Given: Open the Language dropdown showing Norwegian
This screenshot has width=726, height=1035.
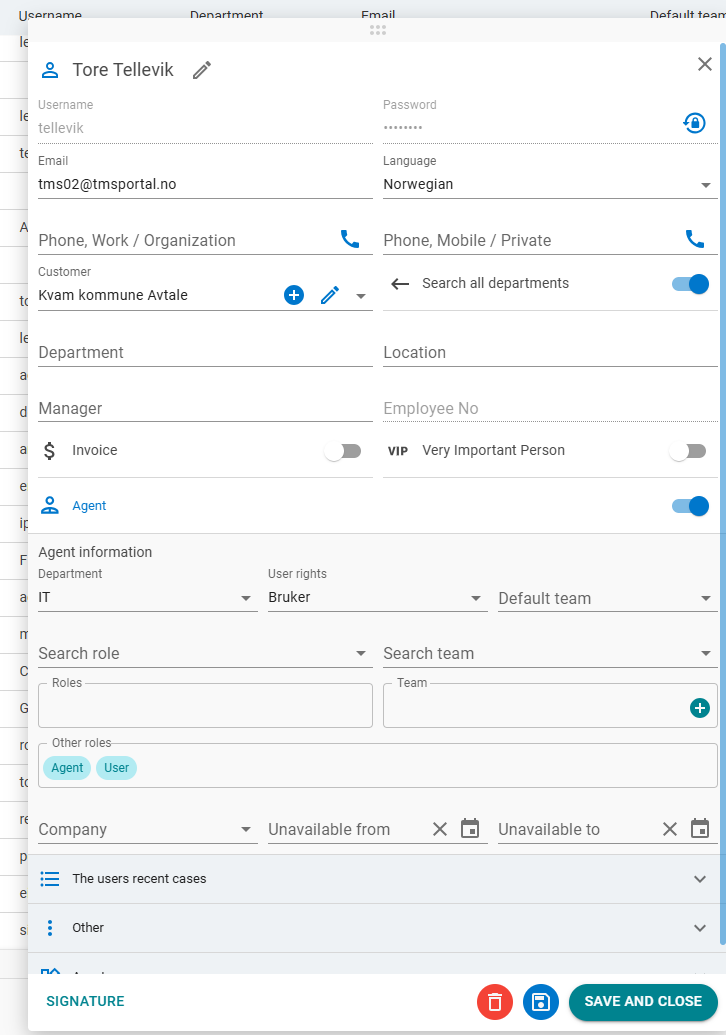Looking at the screenshot, I should [x=550, y=185].
